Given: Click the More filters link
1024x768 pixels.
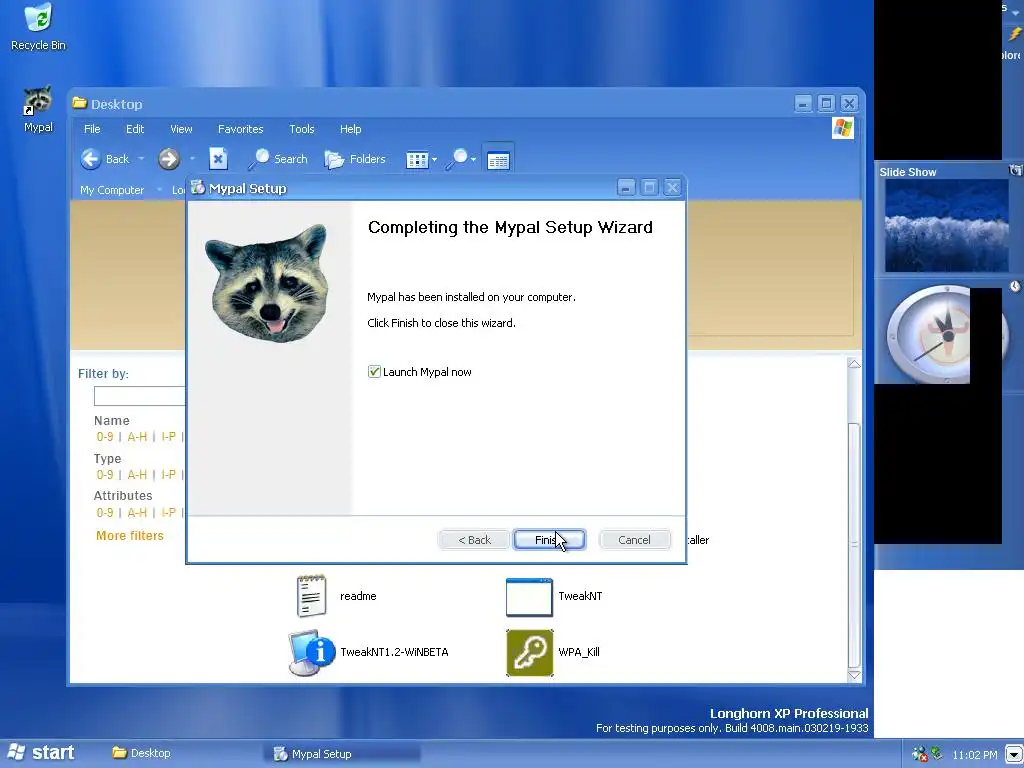Looking at the screenshot, I should (129, 536).
